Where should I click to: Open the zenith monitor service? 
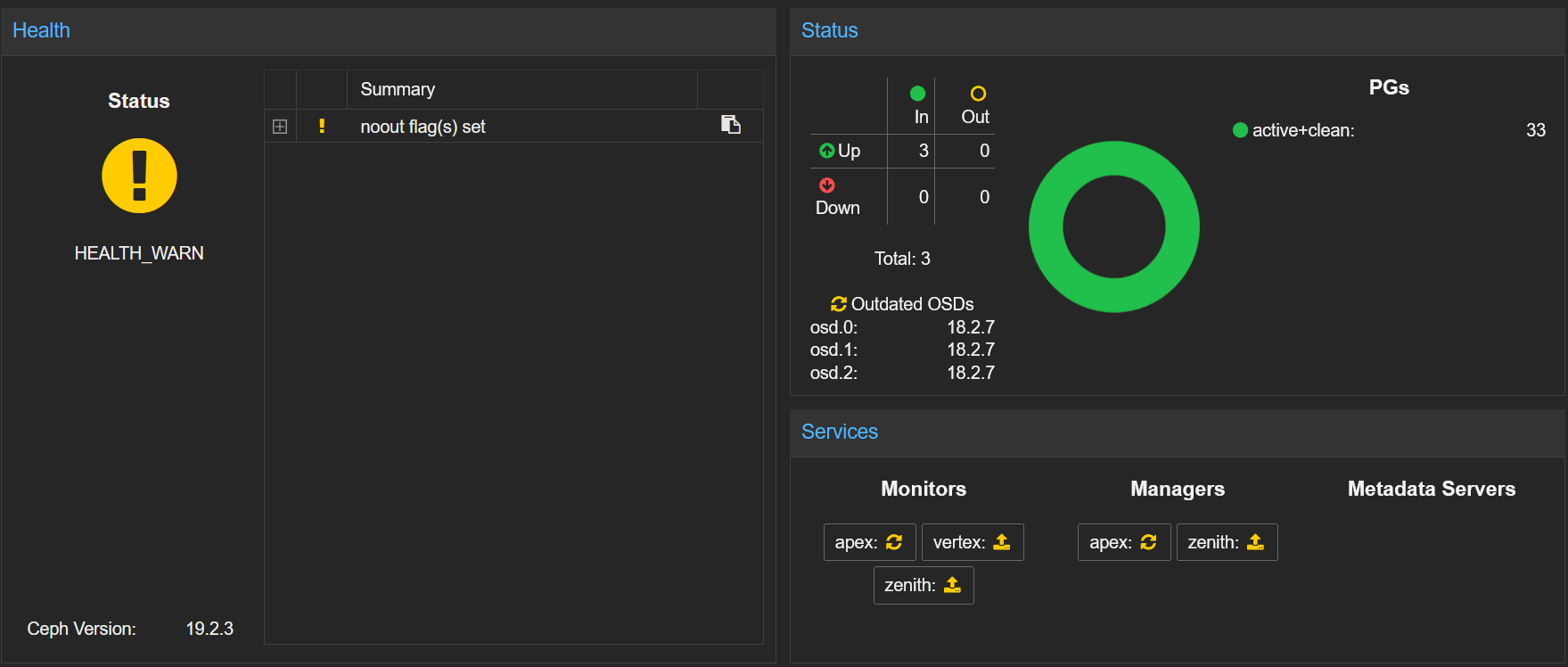923,586
